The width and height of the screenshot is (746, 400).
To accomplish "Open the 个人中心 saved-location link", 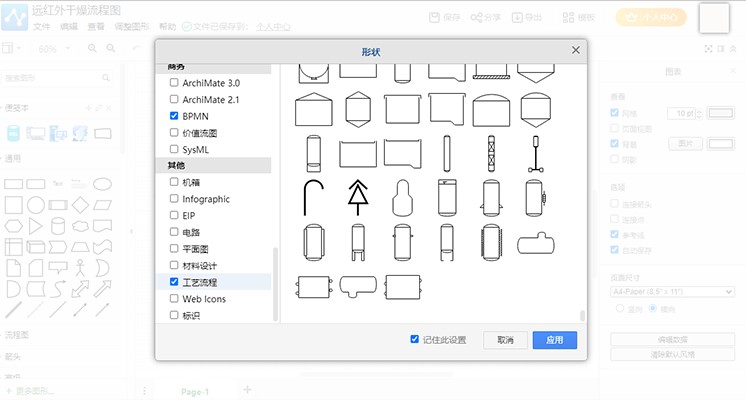I will pyautogui.click(x=273, y=27).
